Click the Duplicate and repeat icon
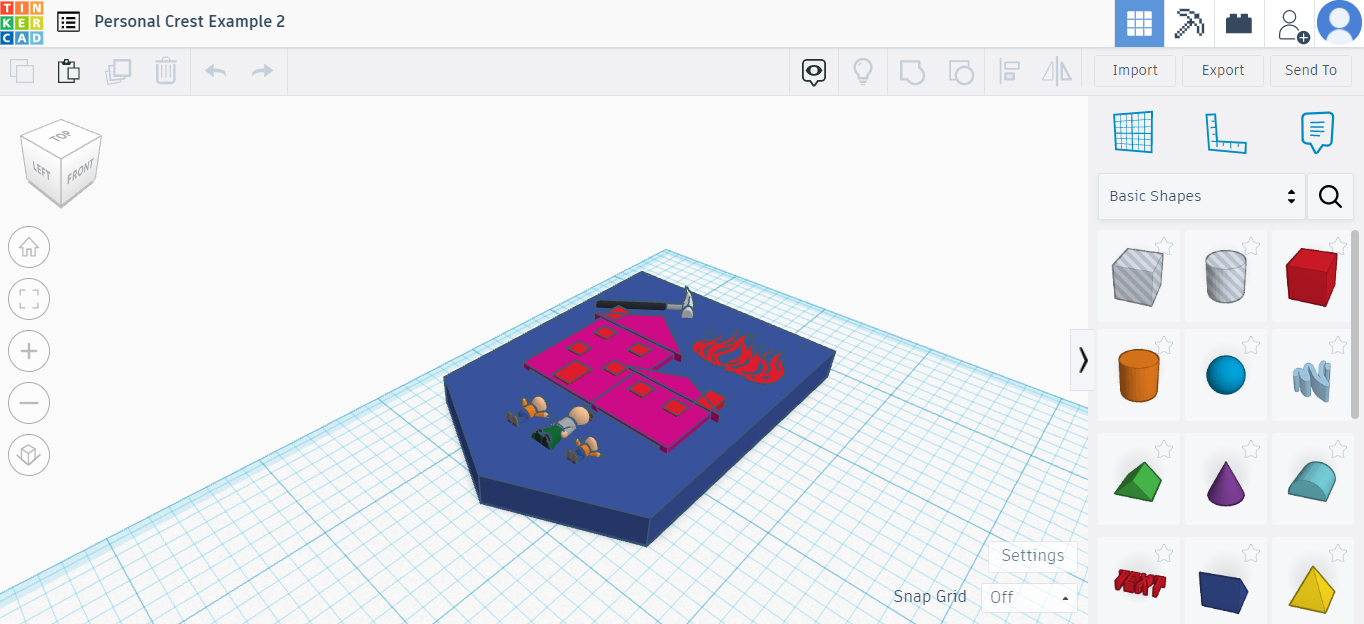Screen dimensions: 1364x624 click(x=118, y=71)
